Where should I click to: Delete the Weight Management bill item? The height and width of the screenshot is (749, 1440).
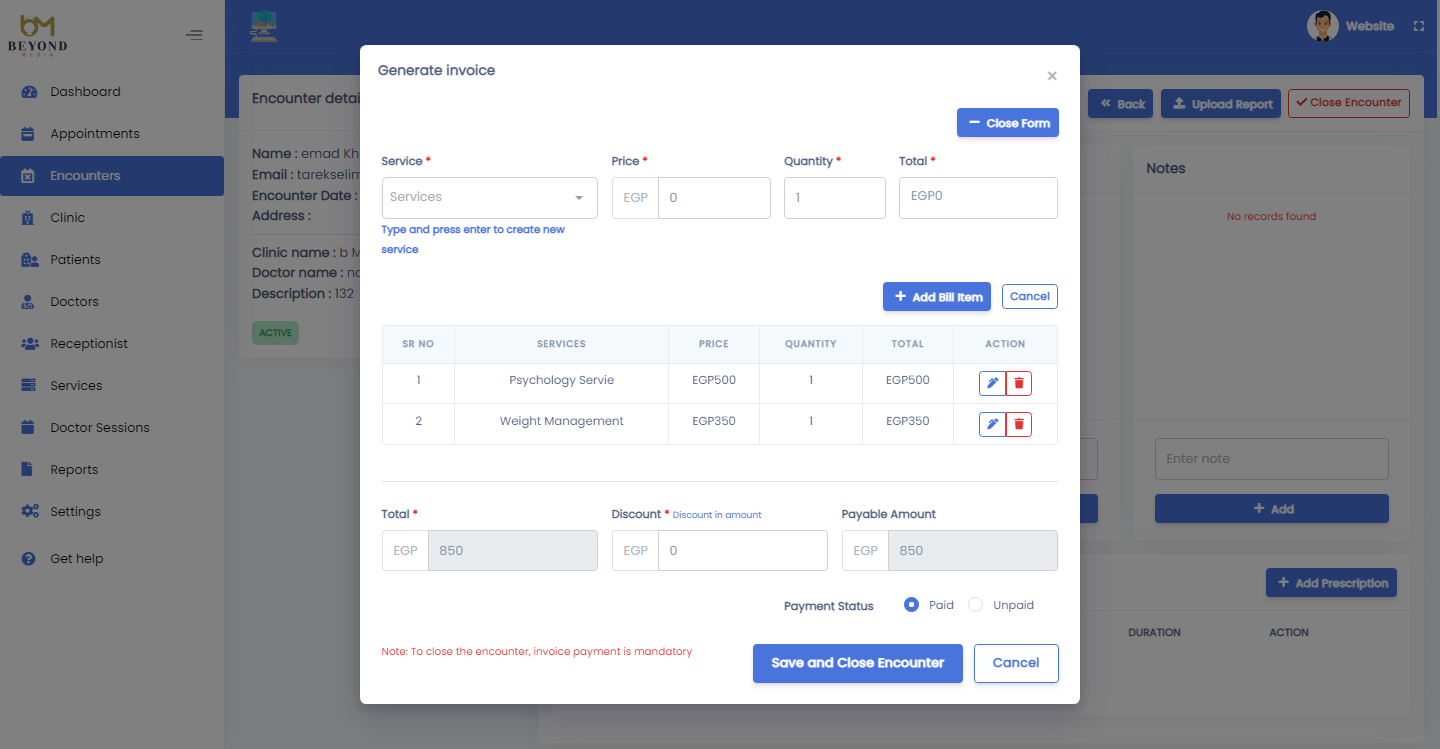coord(1019,425)
